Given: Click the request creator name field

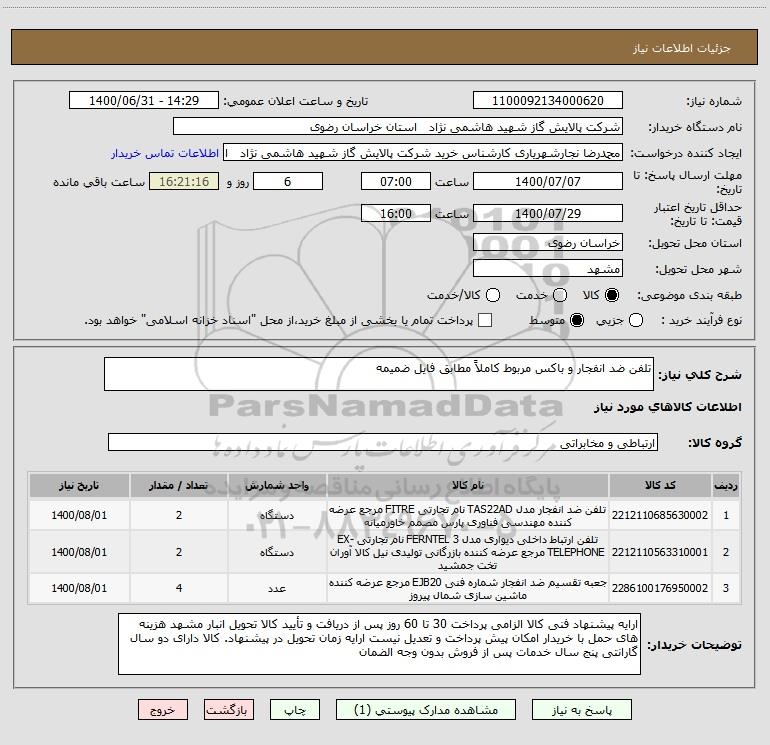Looking at the screenshot, I should click(423, 153).
